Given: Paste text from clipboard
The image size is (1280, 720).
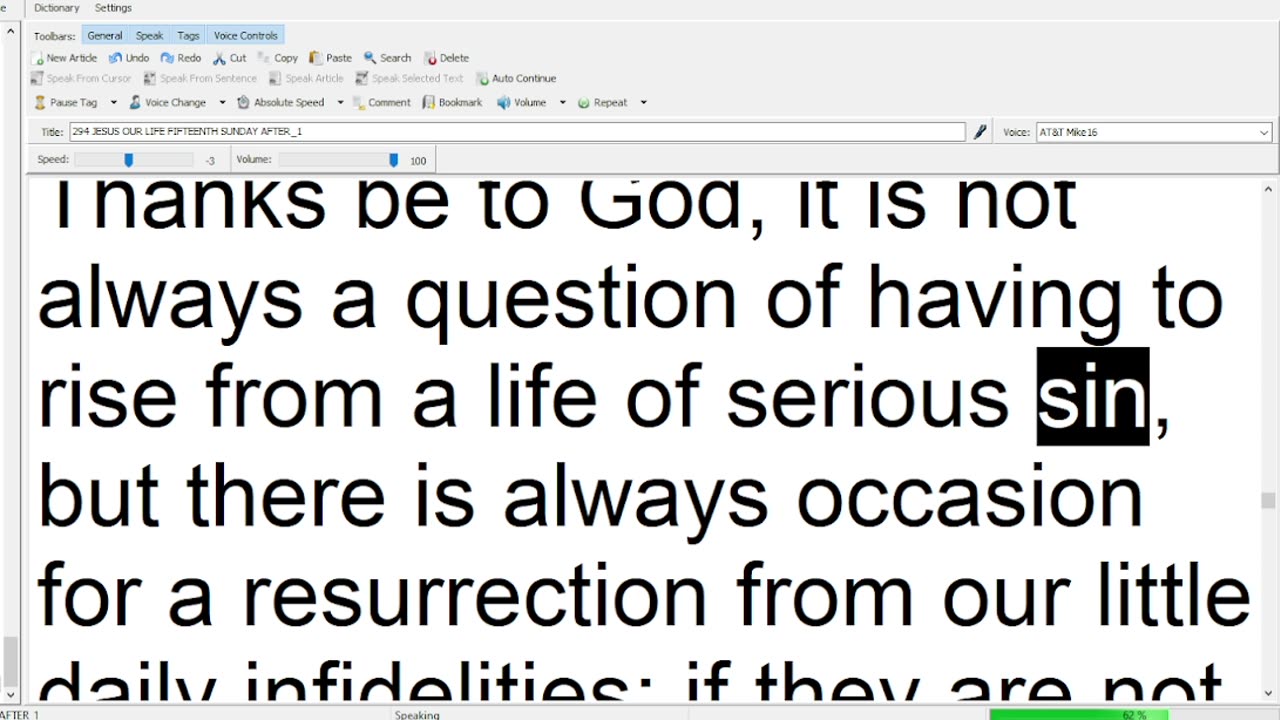Looking at the screenshot, I should click(331, 58).
